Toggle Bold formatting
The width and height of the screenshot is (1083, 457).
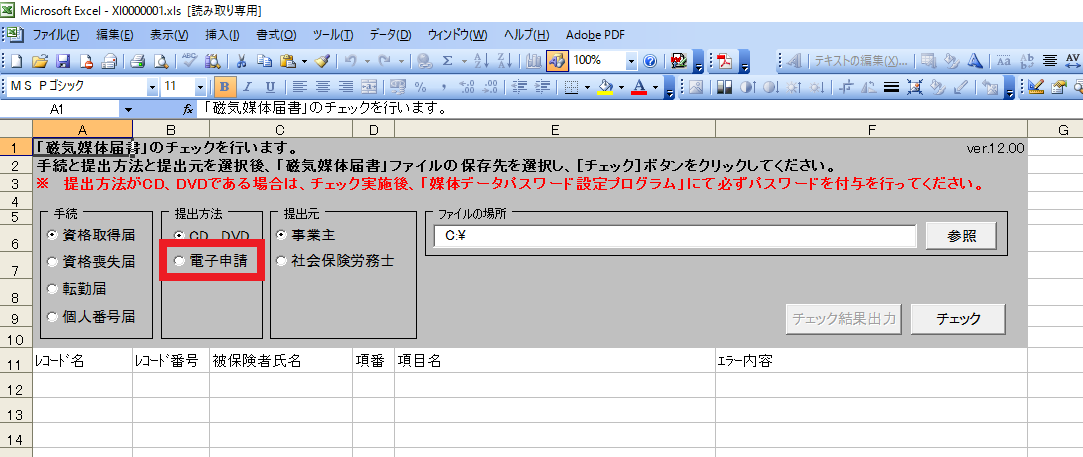click(x=224, y=87)
